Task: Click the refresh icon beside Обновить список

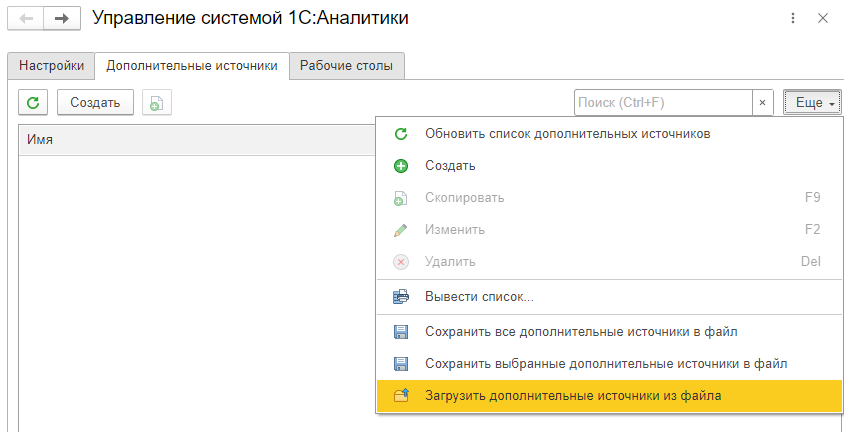Action: [x=401, y=133]
